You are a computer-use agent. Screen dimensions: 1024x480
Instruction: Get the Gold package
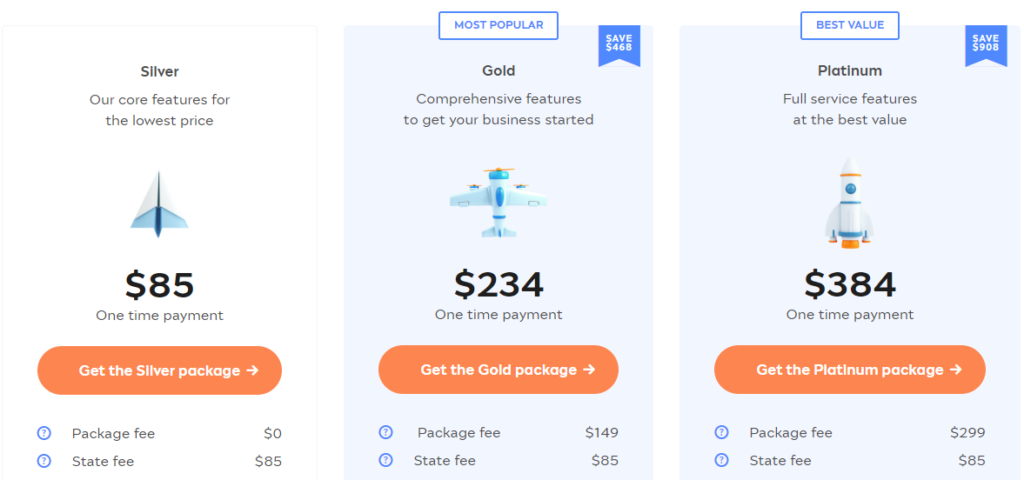498,370
